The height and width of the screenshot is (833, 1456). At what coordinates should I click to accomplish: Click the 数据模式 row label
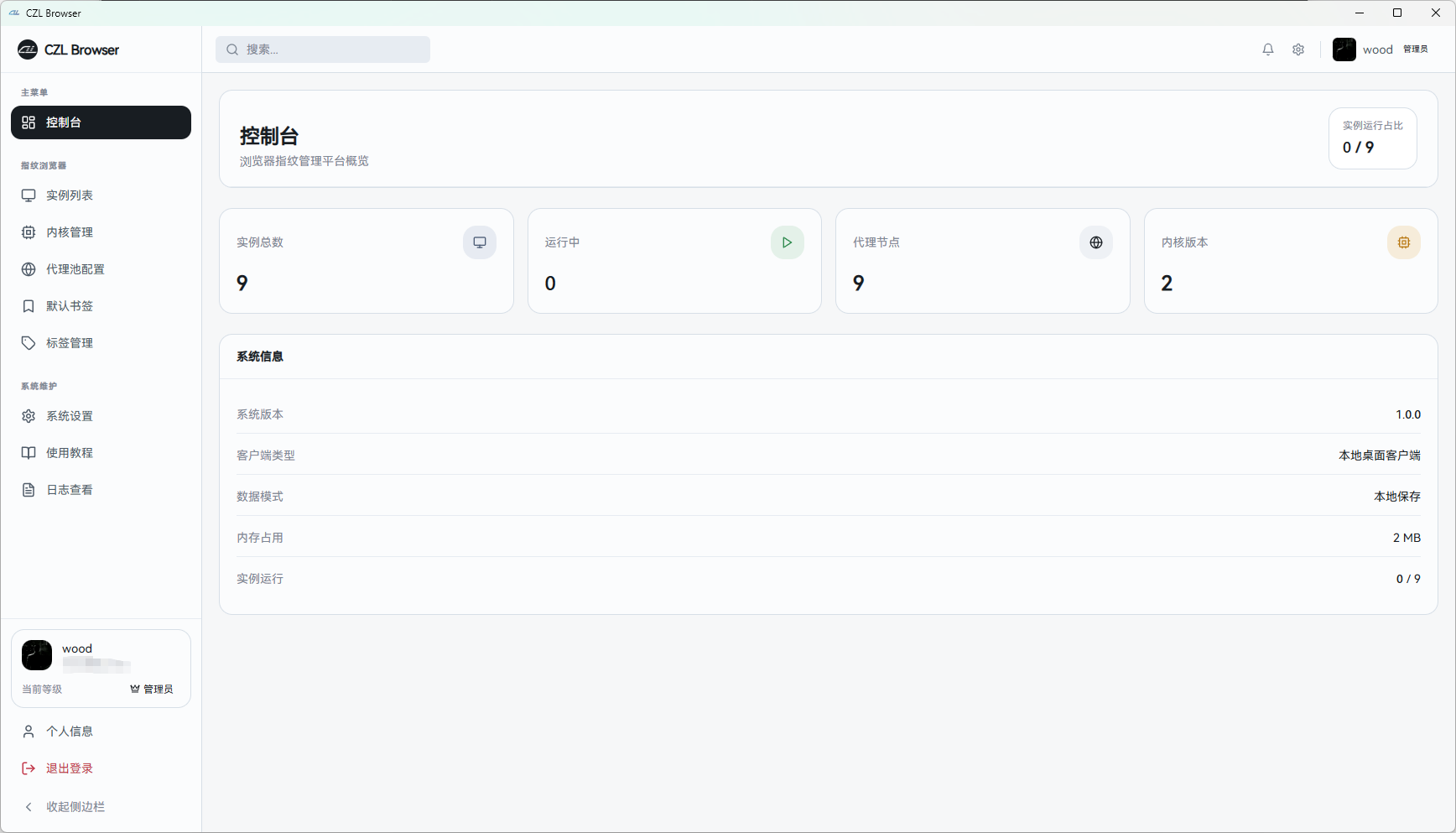[x=260, y=497]
